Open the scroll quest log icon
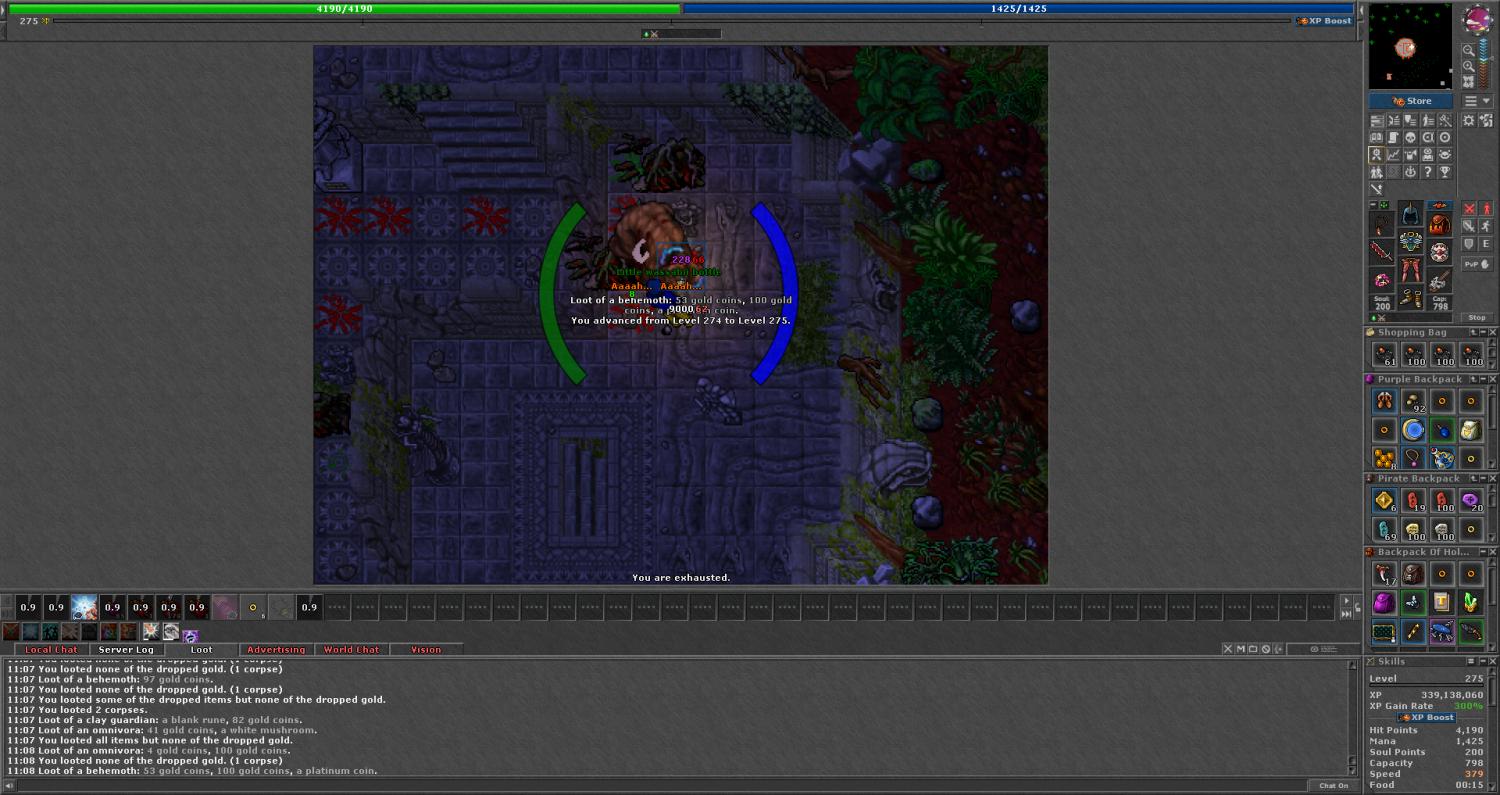1500x795 pixels. (x=1393, y=138)
